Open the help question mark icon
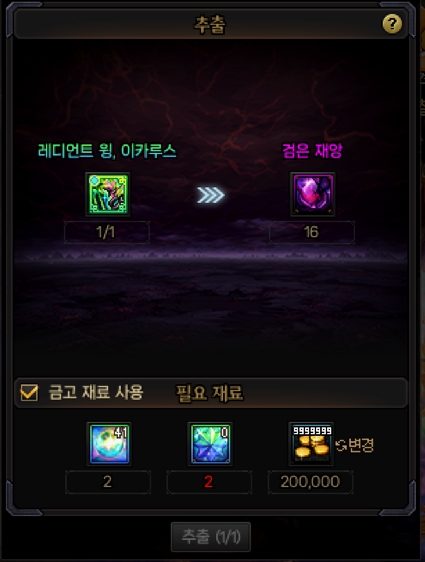The height and width of the screenshot is (562, 425). (x=392, y=24)
